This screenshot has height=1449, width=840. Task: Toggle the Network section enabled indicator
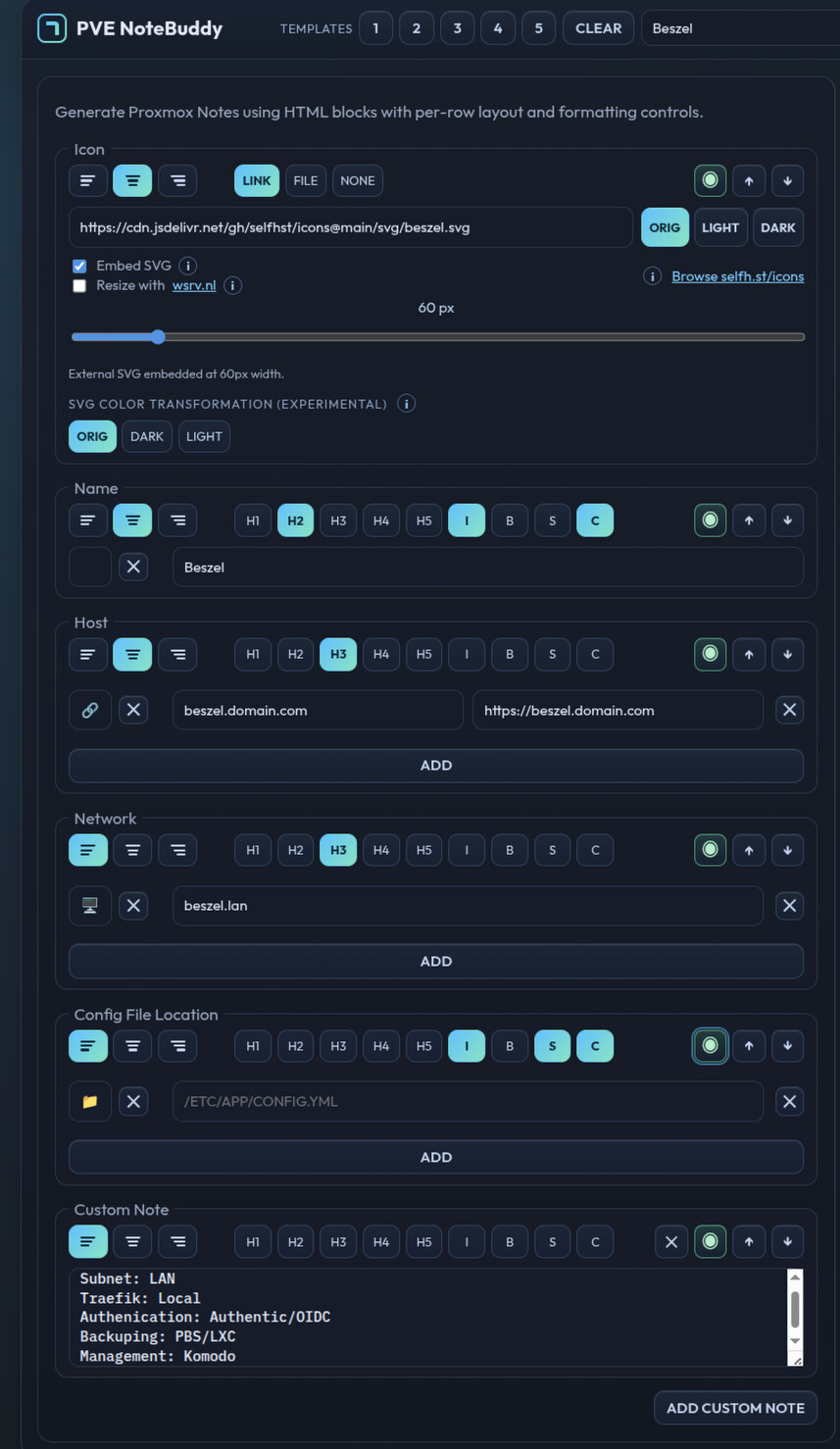point(710,850)
